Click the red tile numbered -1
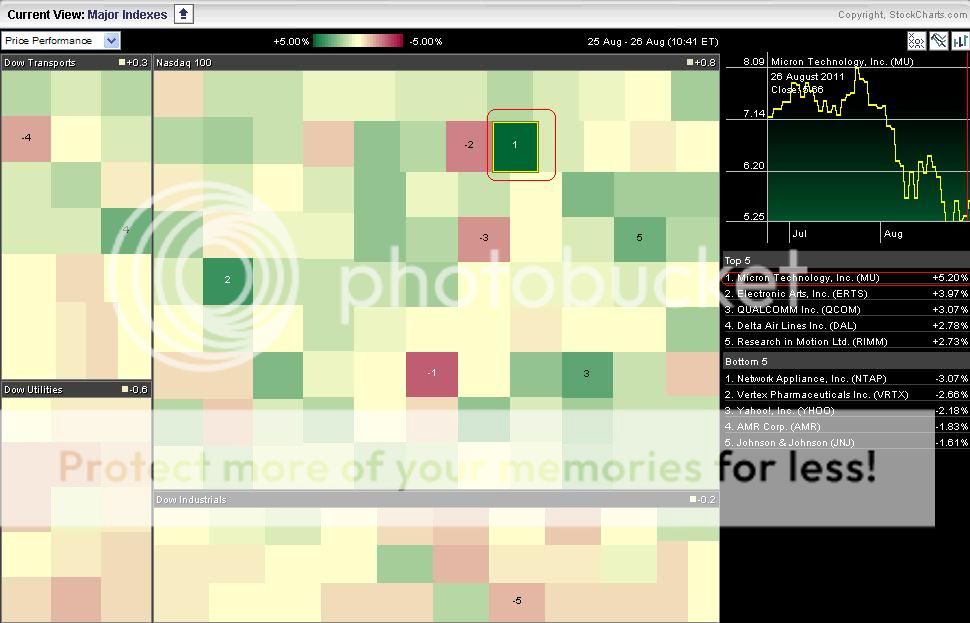 pyautogui.click(x=431, y=374)
